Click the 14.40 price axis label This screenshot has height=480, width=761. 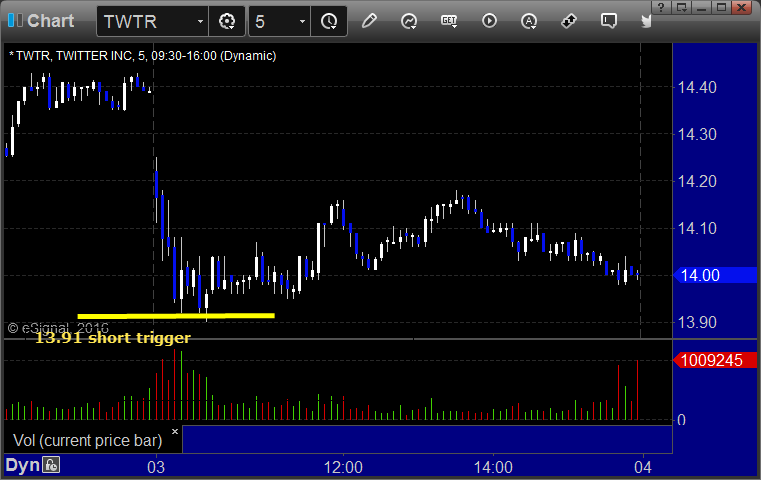tap(697, 87)
